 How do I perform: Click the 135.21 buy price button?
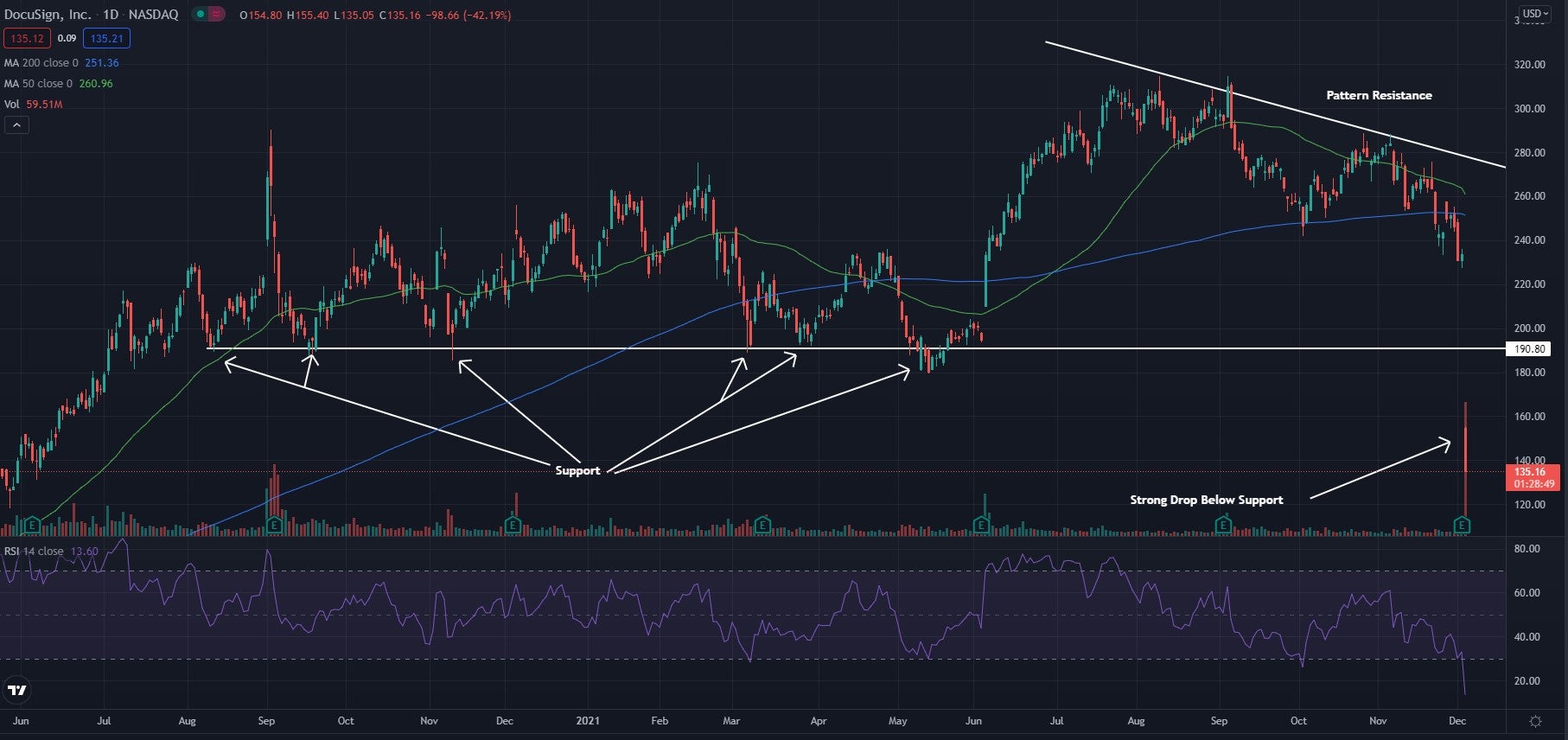(x=107, y=38)
